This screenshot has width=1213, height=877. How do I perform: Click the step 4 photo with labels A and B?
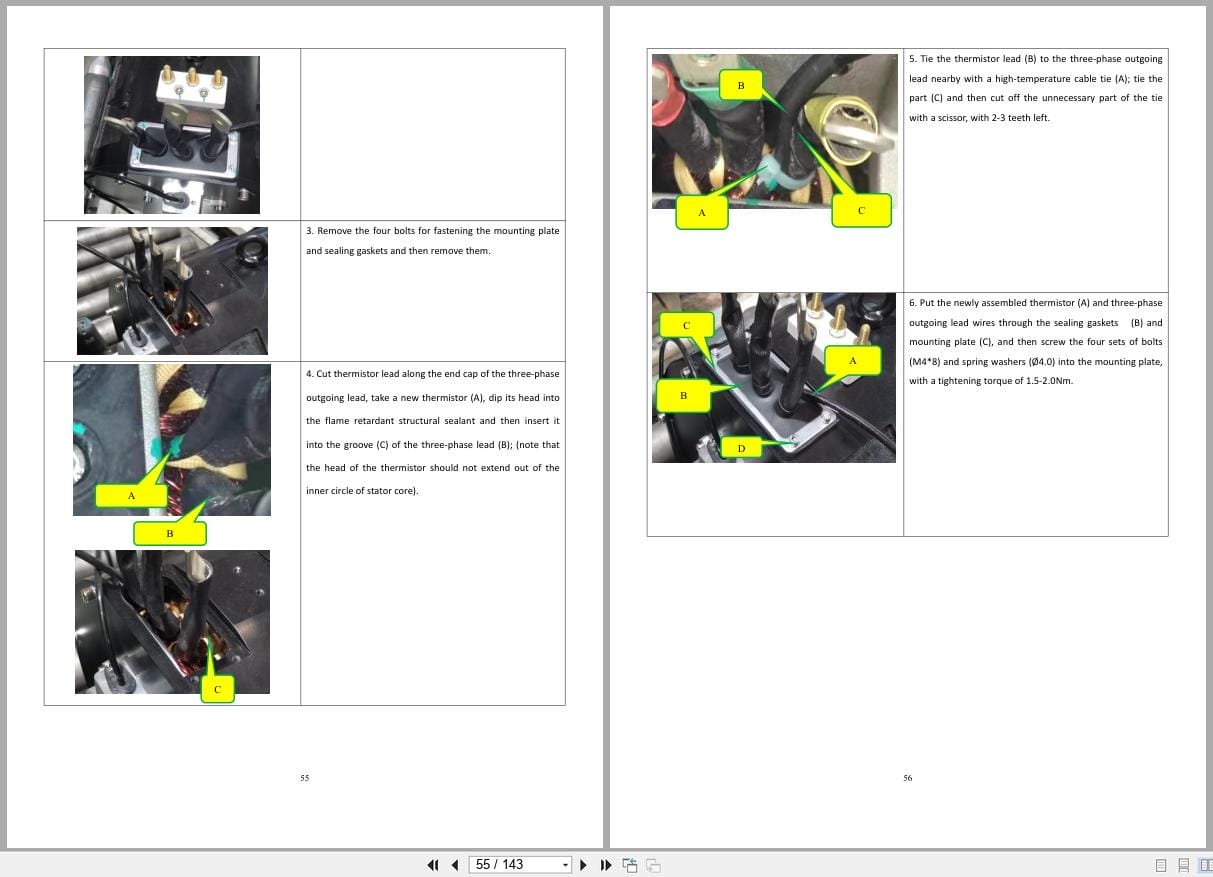172,440
